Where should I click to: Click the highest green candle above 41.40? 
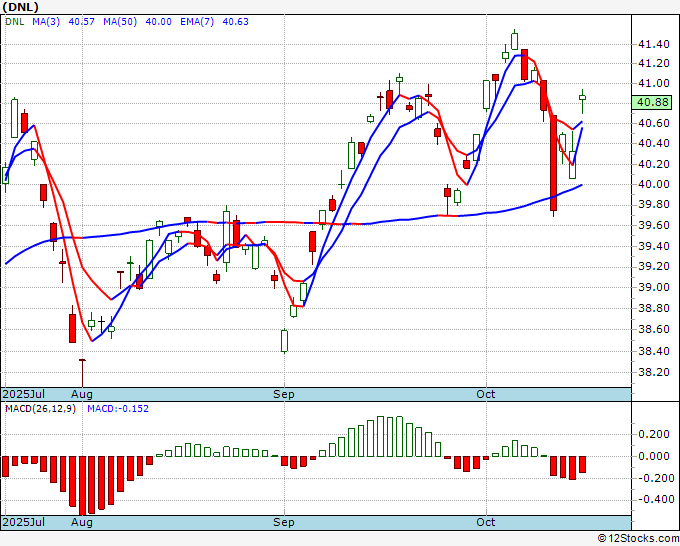point(514,40)
